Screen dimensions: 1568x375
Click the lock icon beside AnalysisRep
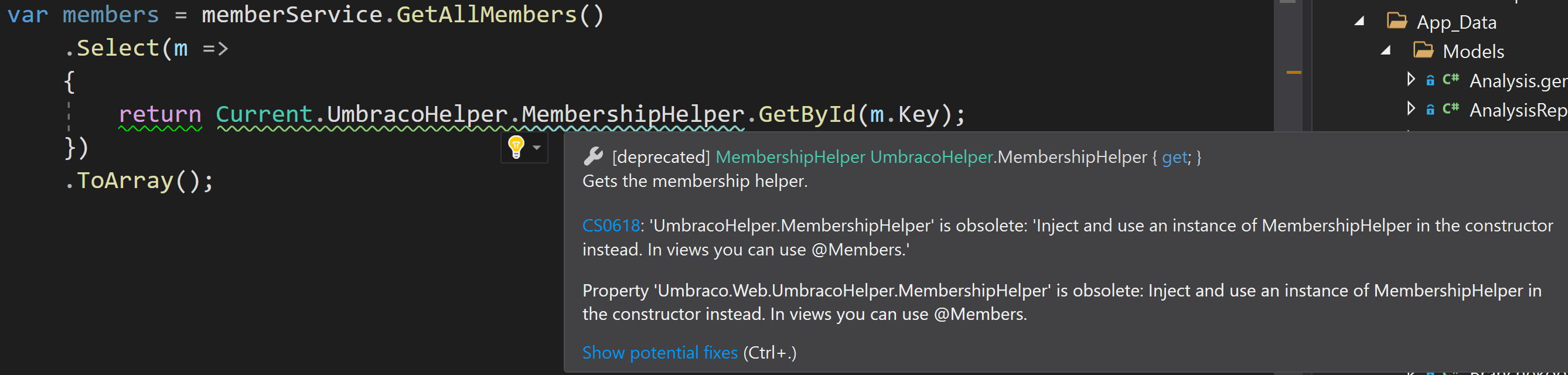(x=1430, y=110)
